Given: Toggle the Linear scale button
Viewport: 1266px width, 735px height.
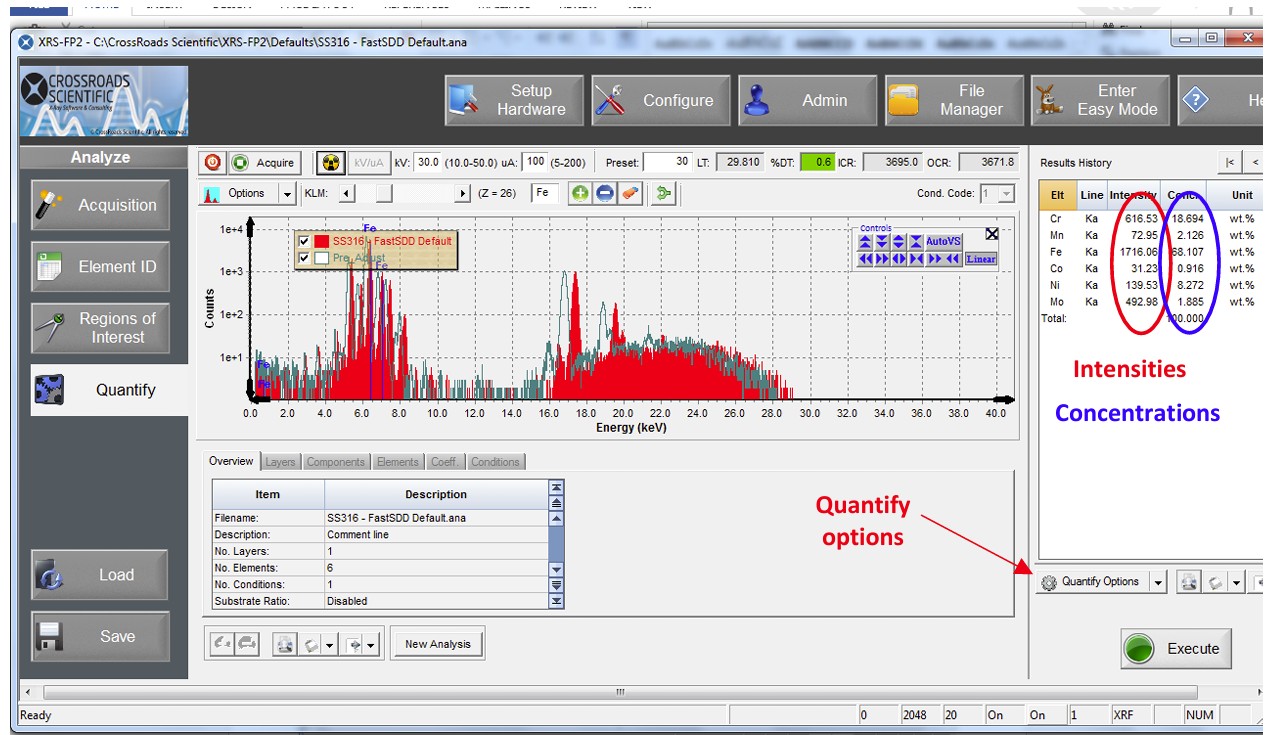Looking at the screenshot, I should tap(980, 259).
